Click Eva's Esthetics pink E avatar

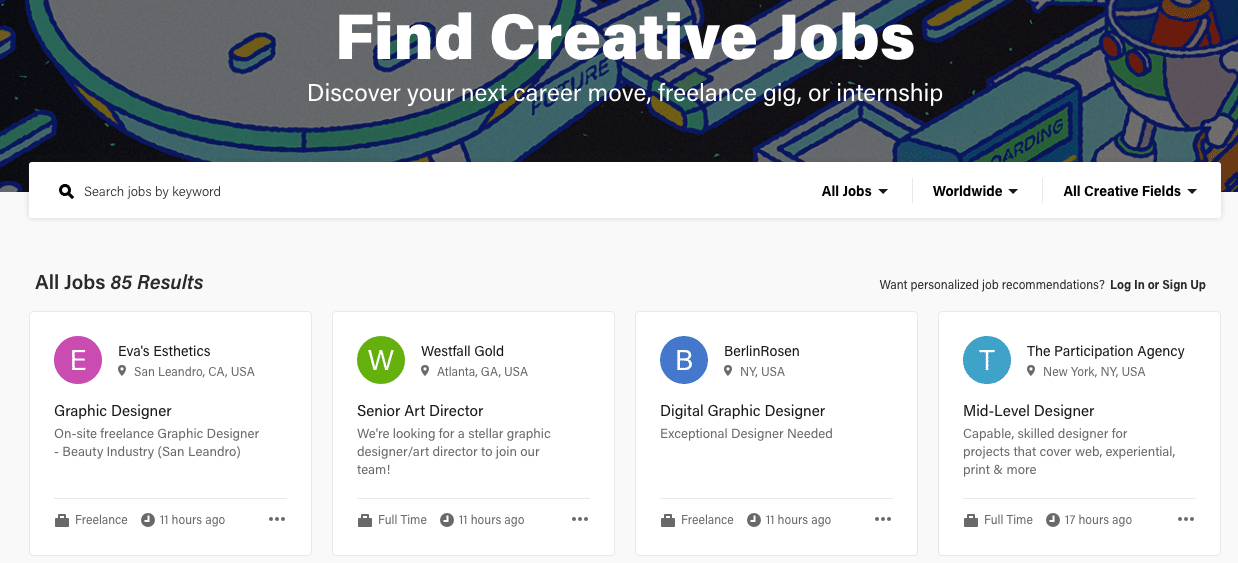tap(78, 360)
